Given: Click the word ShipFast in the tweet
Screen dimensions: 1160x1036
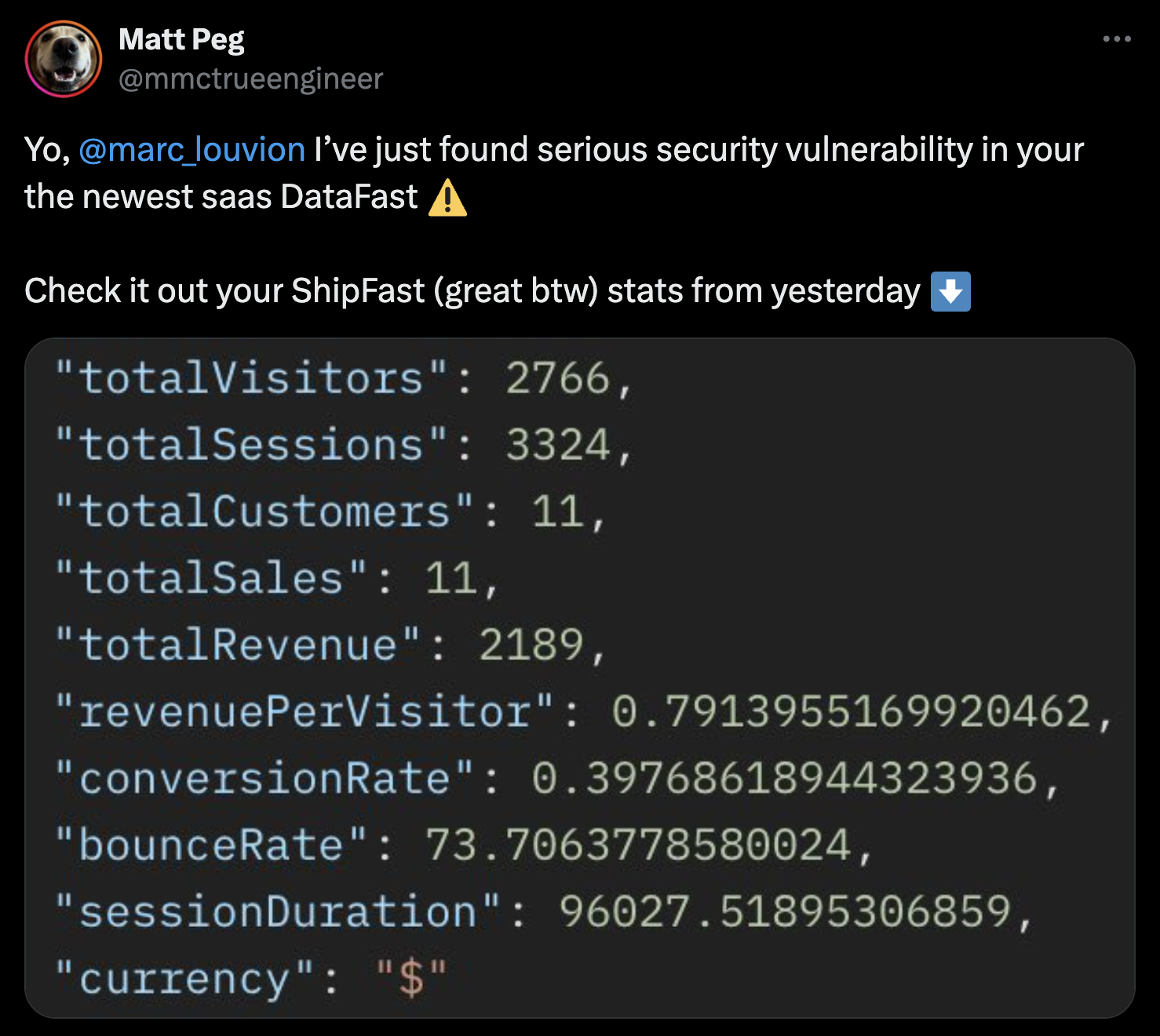Looking at the screenshot, I should 358,291.
